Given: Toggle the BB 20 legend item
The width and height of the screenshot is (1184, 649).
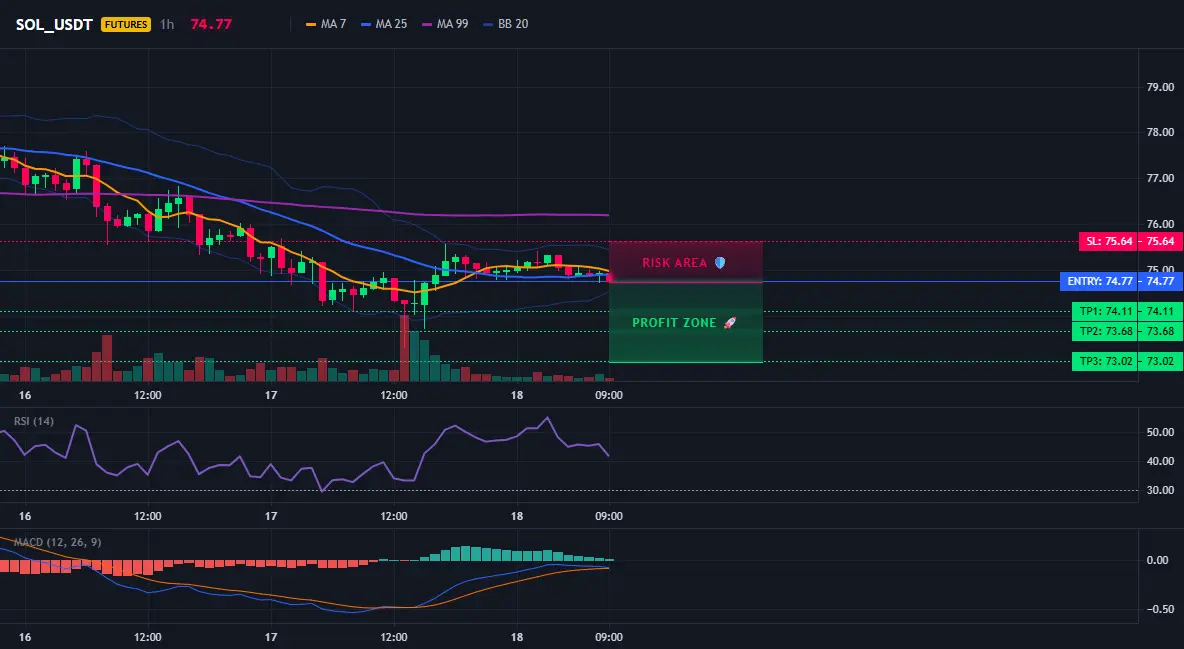Looking at the screenshot, I should (506, 24).
